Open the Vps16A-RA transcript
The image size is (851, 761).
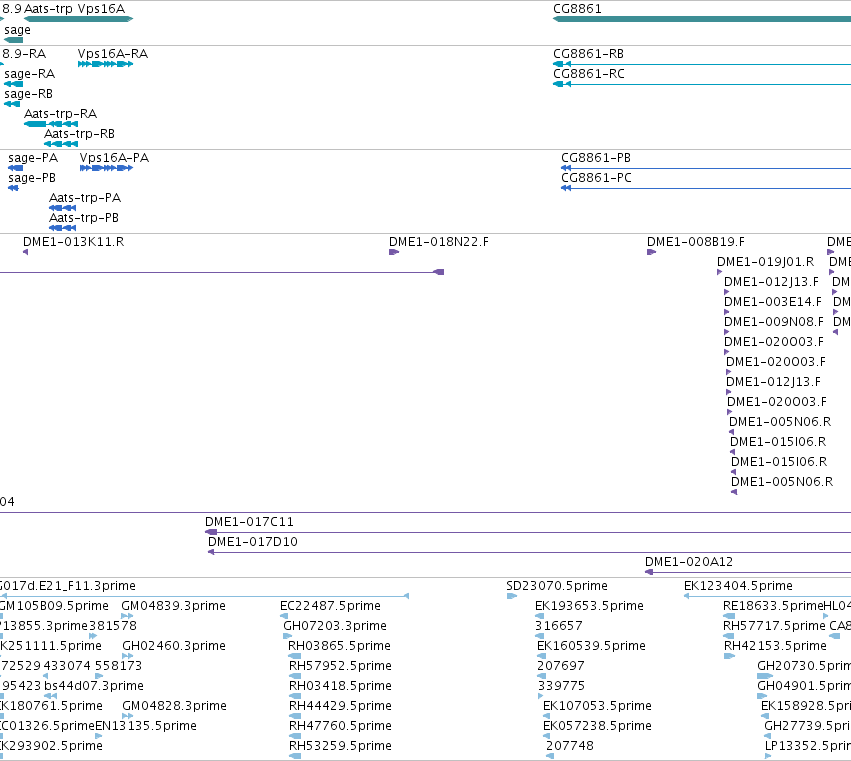(113, 54)
